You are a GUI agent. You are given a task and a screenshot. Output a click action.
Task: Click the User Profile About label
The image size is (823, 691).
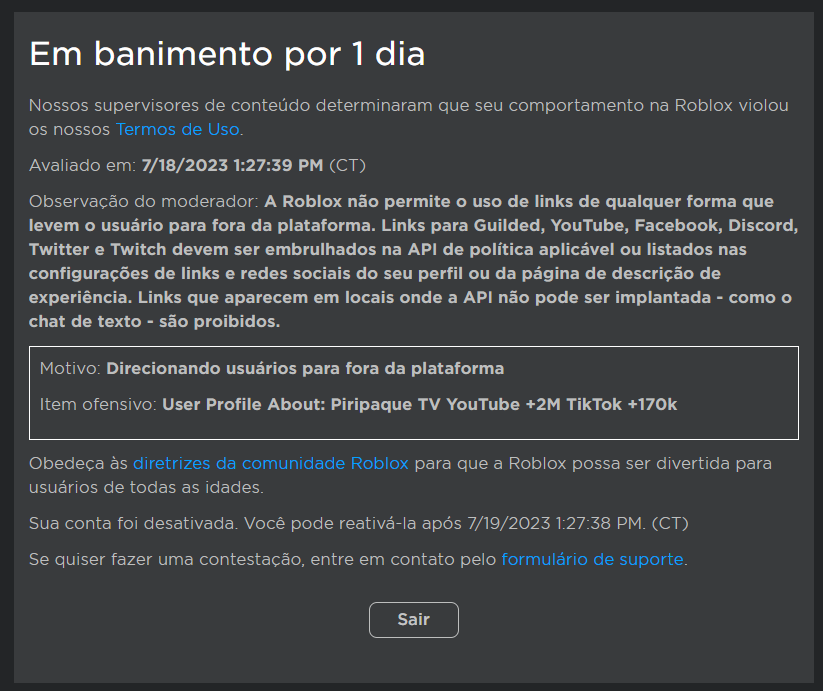240,405
